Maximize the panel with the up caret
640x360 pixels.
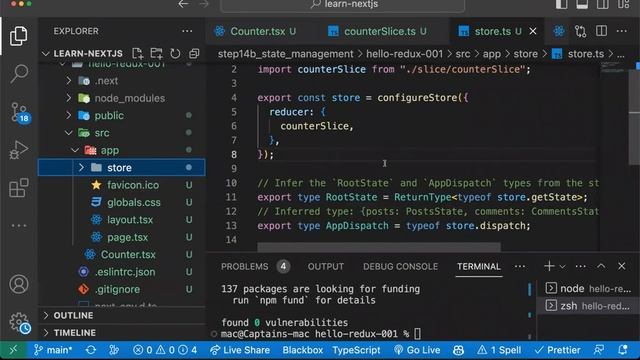pyautogui.click(x=601, y=266)
